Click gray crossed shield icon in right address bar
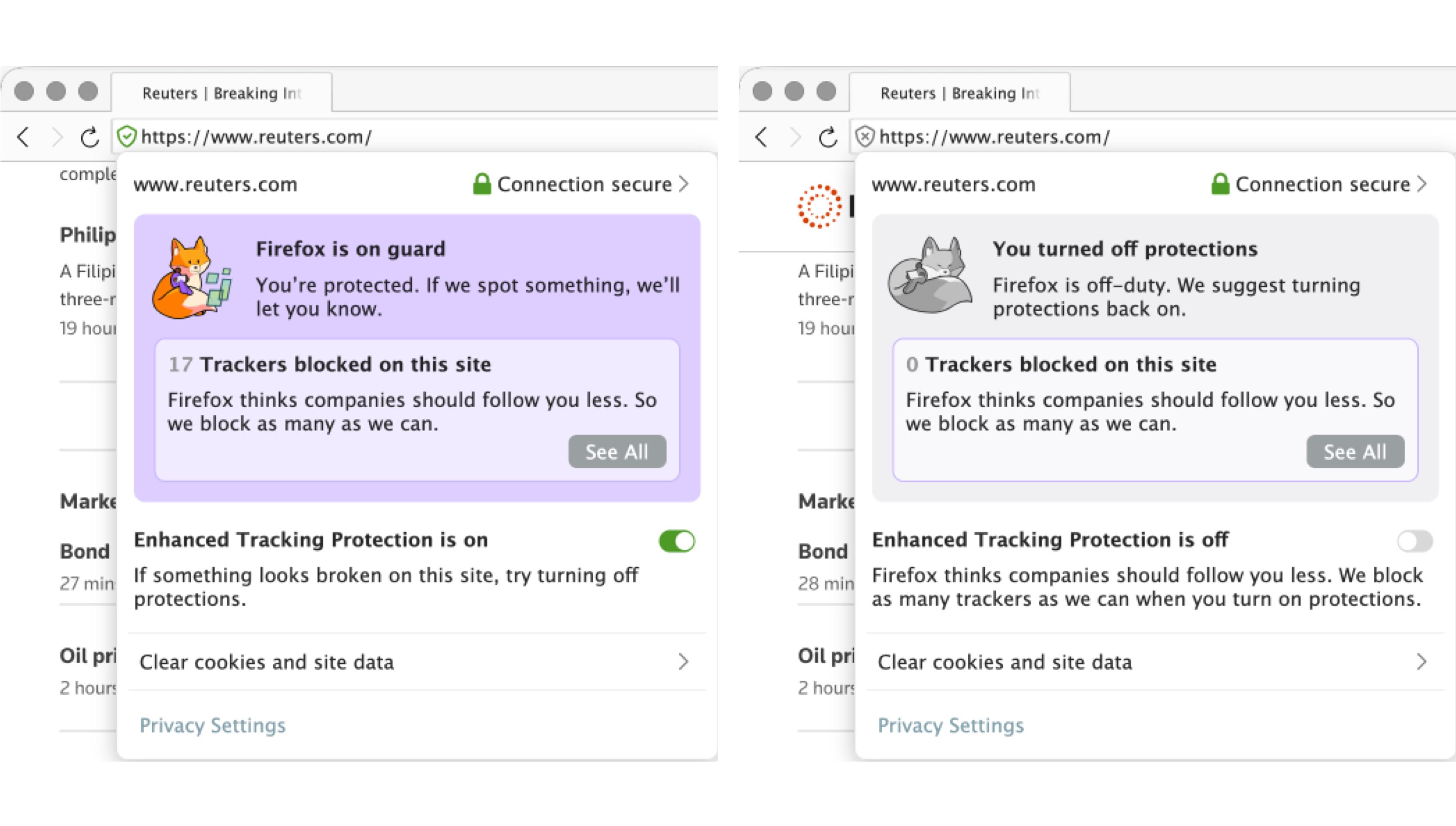The width and height of the screenshot is (1456, 826). [865, 137]
